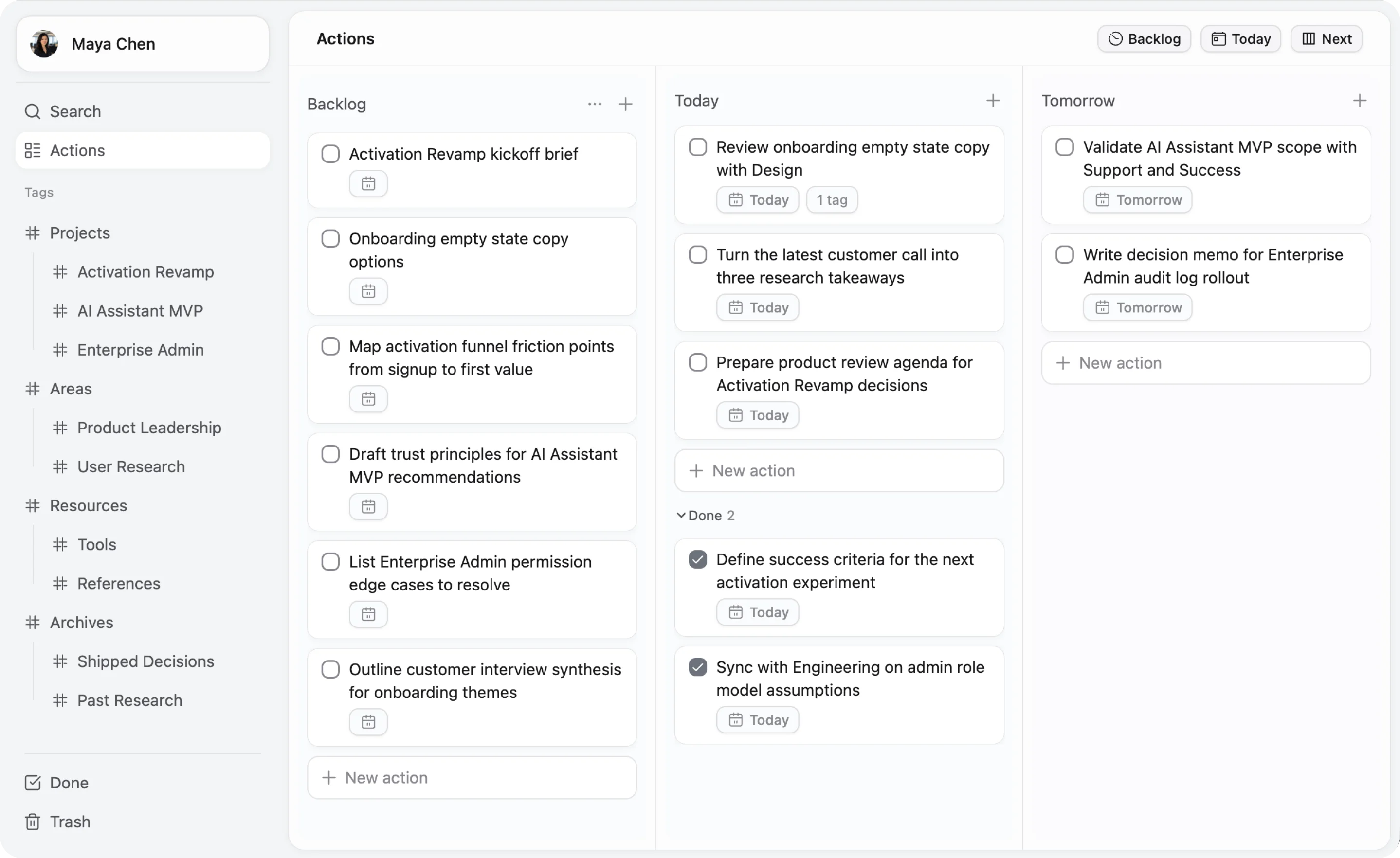
Task: Open the Maya Chen profile card
Action: point(143,44)
